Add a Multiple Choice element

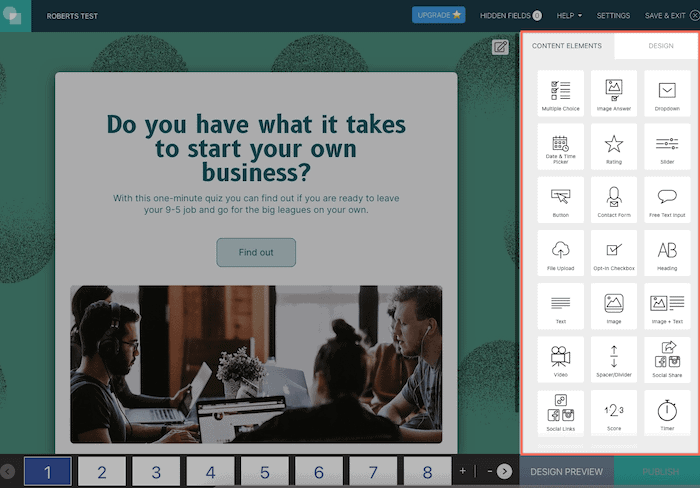(560, 93)
